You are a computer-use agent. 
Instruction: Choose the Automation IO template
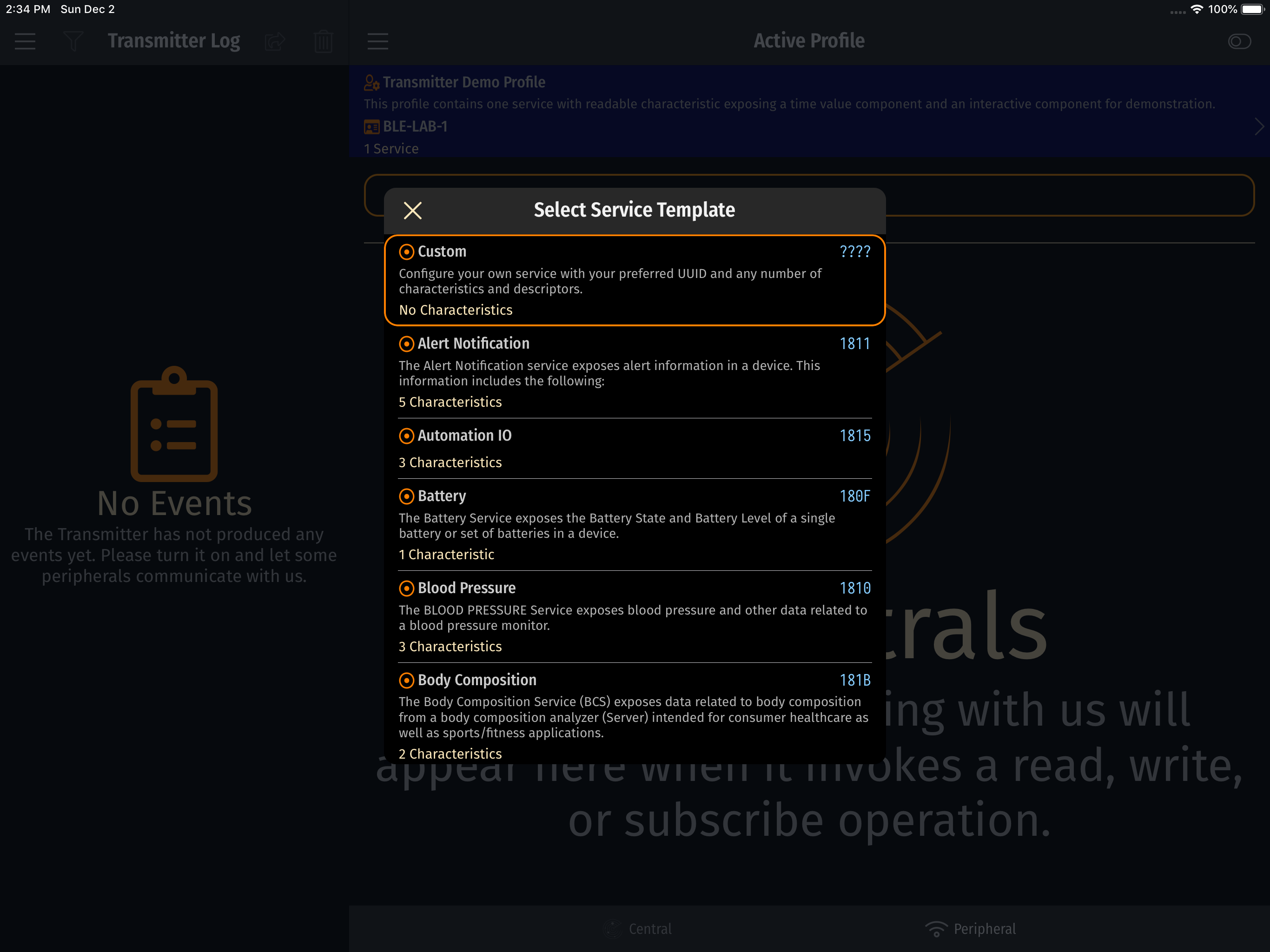[464, 436]
